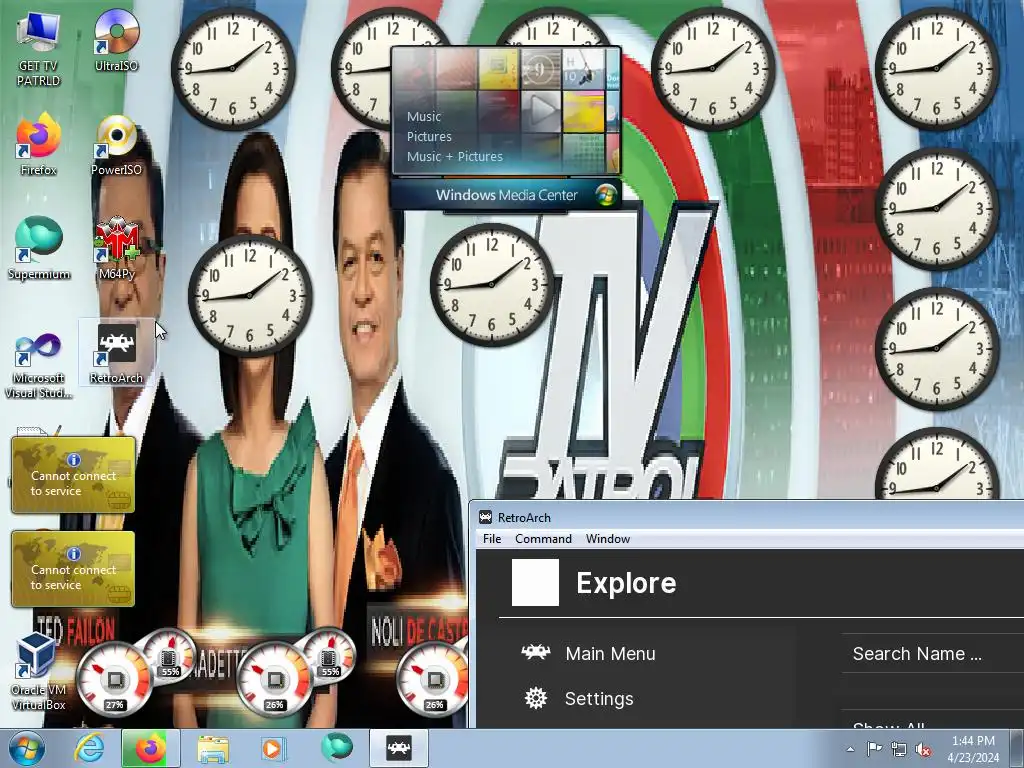The image size is (1024, 768).
Task: Select the Firefox desktop shortcut
Action: tap(38, 145)
